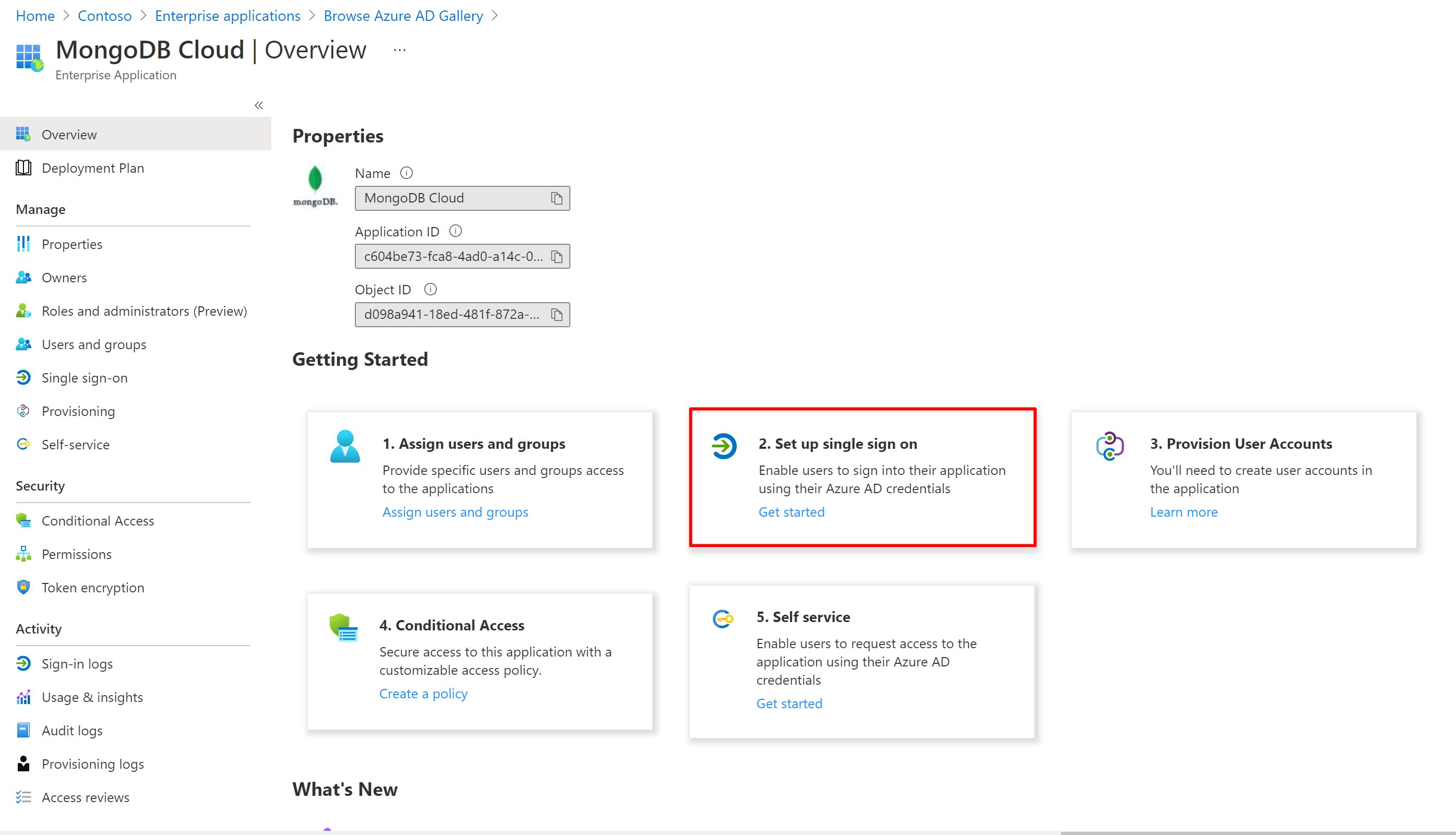1456x835 pixels.
Task: Copy the Name field value icon
Action: click(x=556, y=198)
